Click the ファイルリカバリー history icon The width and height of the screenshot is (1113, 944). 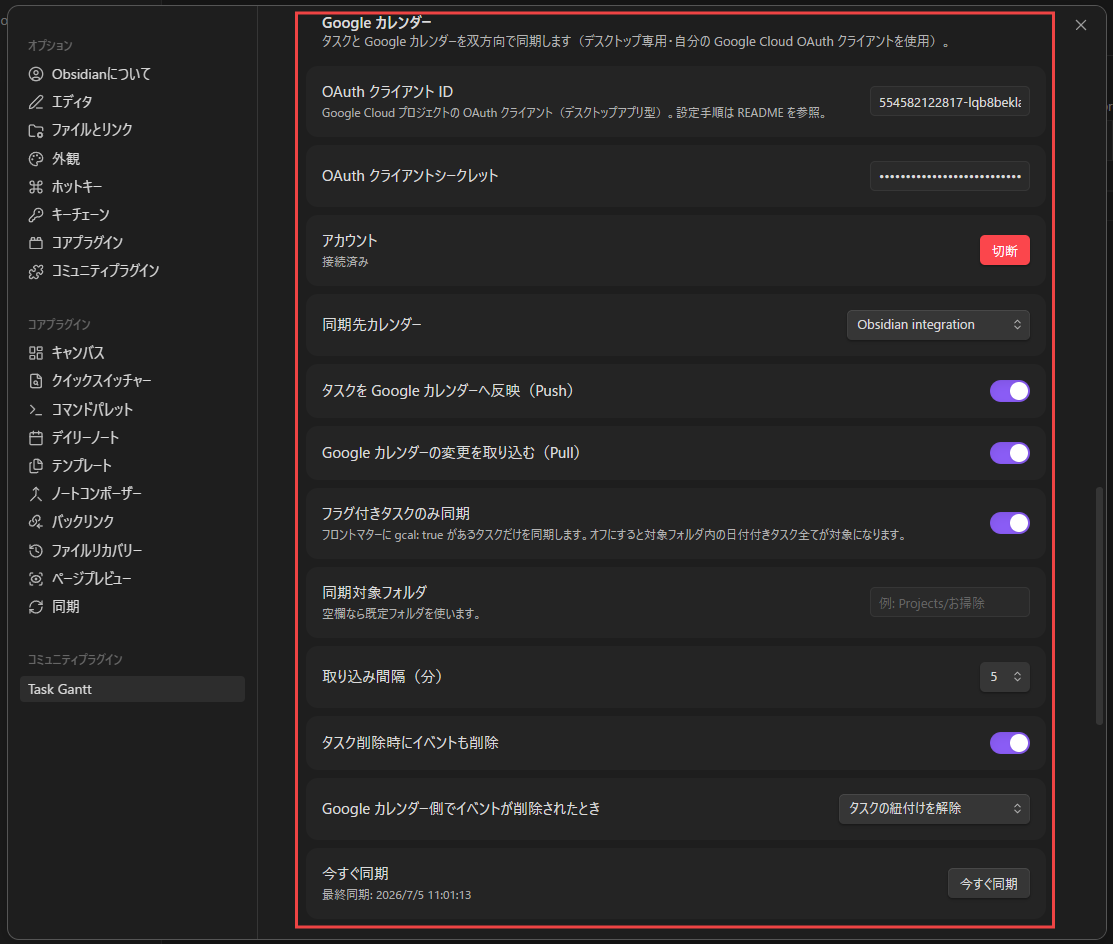(35, 551)
